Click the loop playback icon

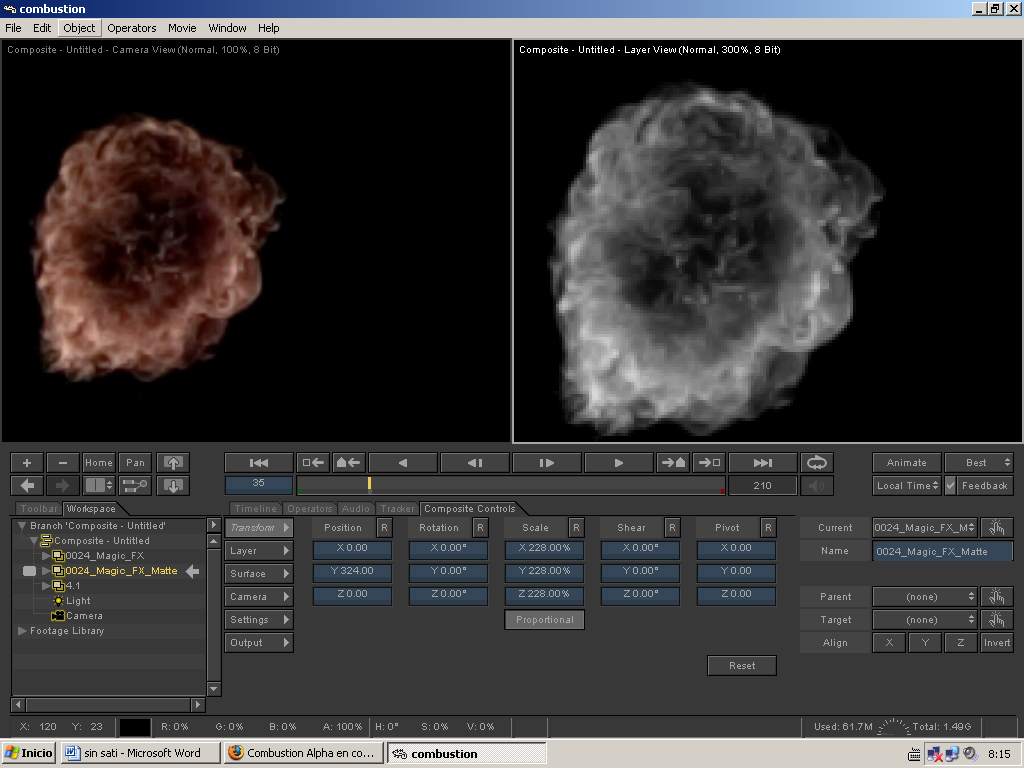pos(817,463)
